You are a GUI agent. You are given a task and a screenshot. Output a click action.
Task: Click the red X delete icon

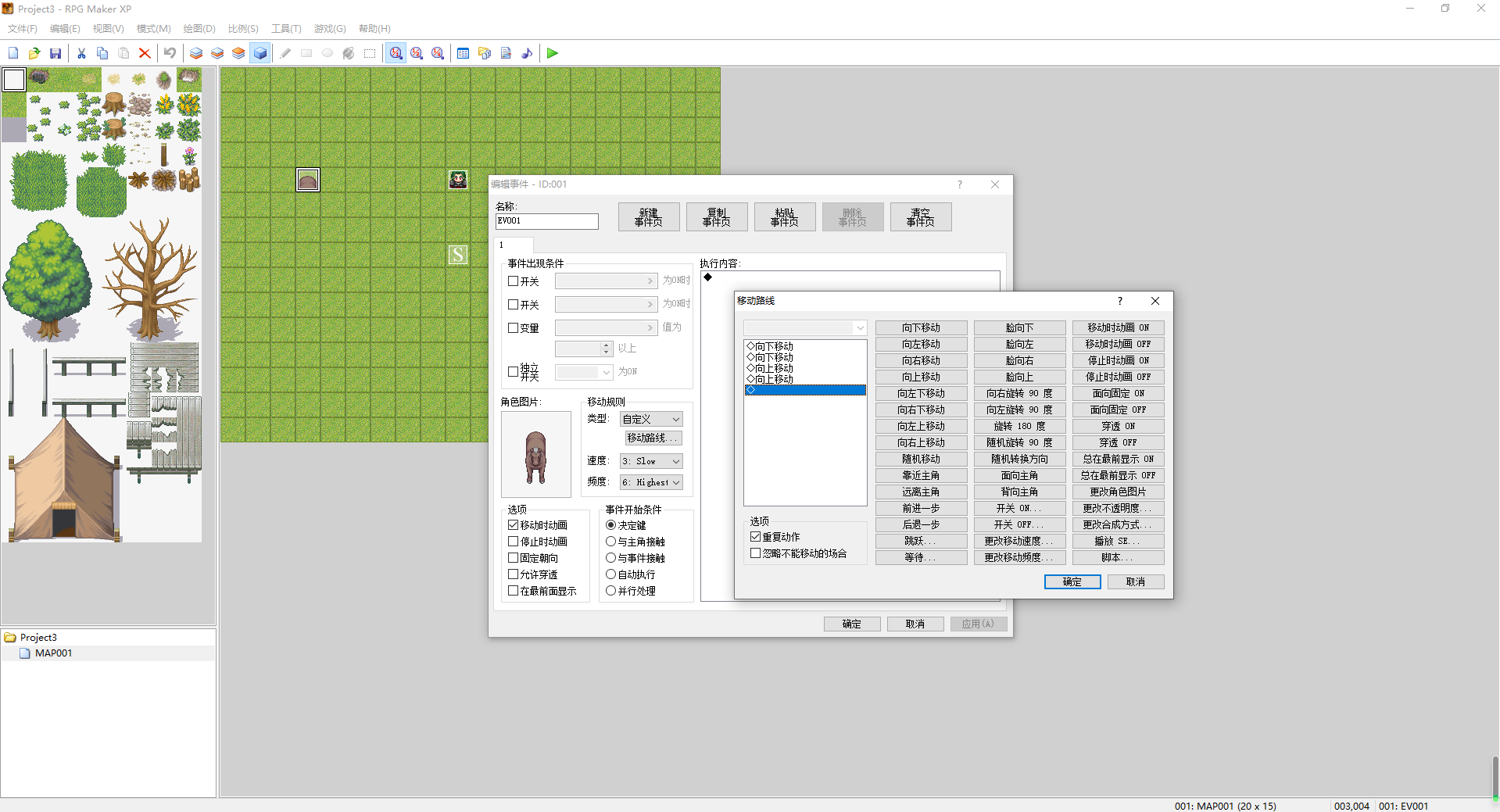(x=145, y=53)
